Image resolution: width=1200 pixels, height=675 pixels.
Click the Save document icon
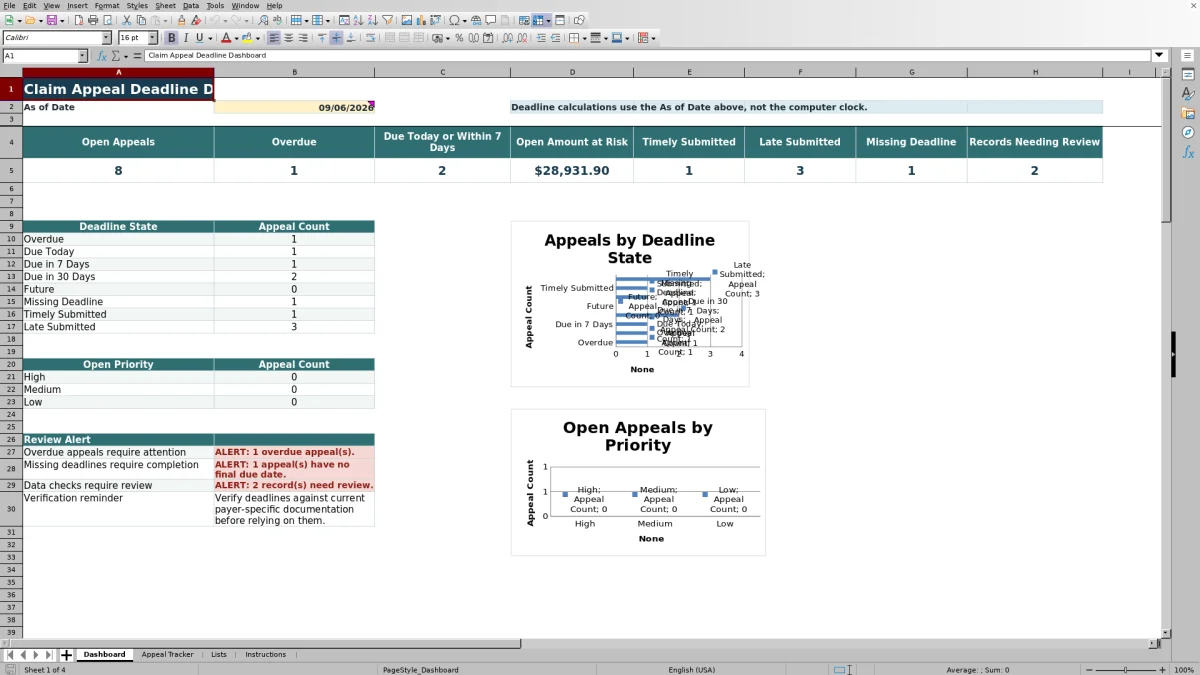click(x=50, y=20)
